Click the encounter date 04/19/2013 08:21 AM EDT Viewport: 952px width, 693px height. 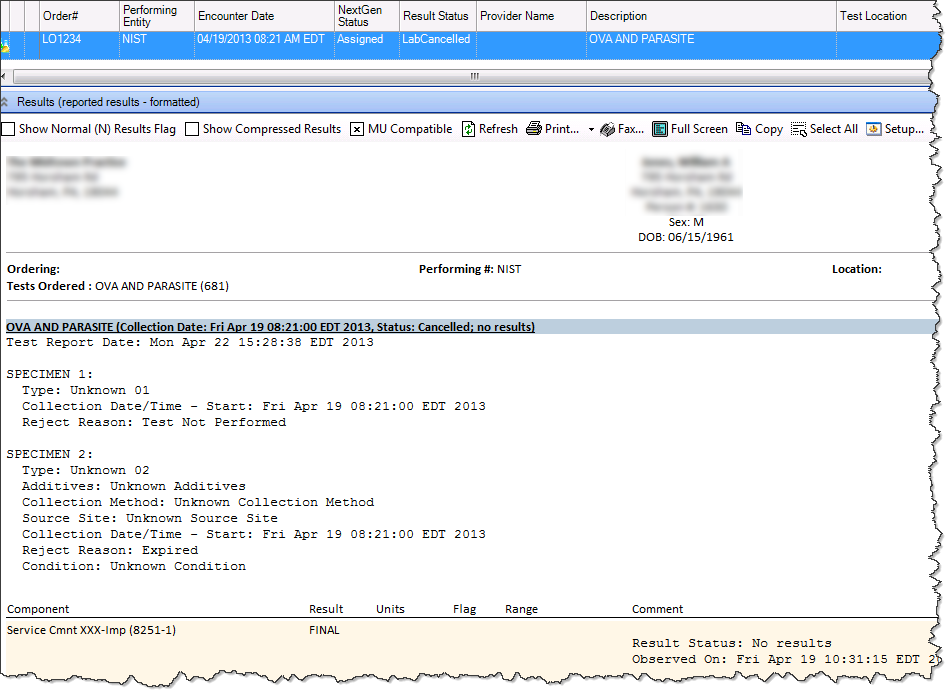click(x=264, y=45)
